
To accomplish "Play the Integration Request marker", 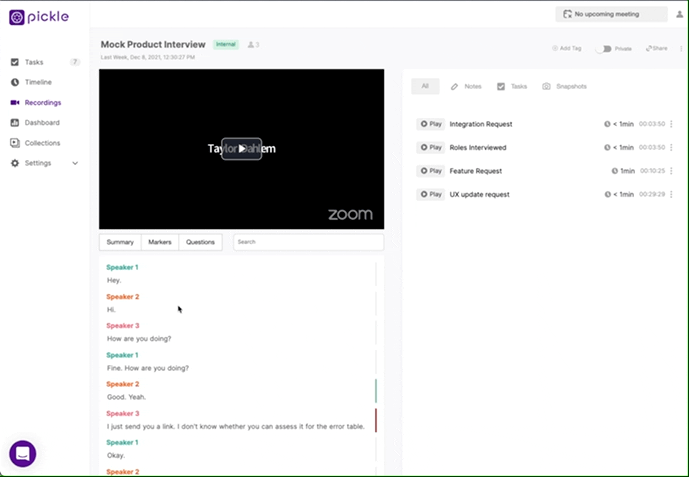I will point(431,124).
